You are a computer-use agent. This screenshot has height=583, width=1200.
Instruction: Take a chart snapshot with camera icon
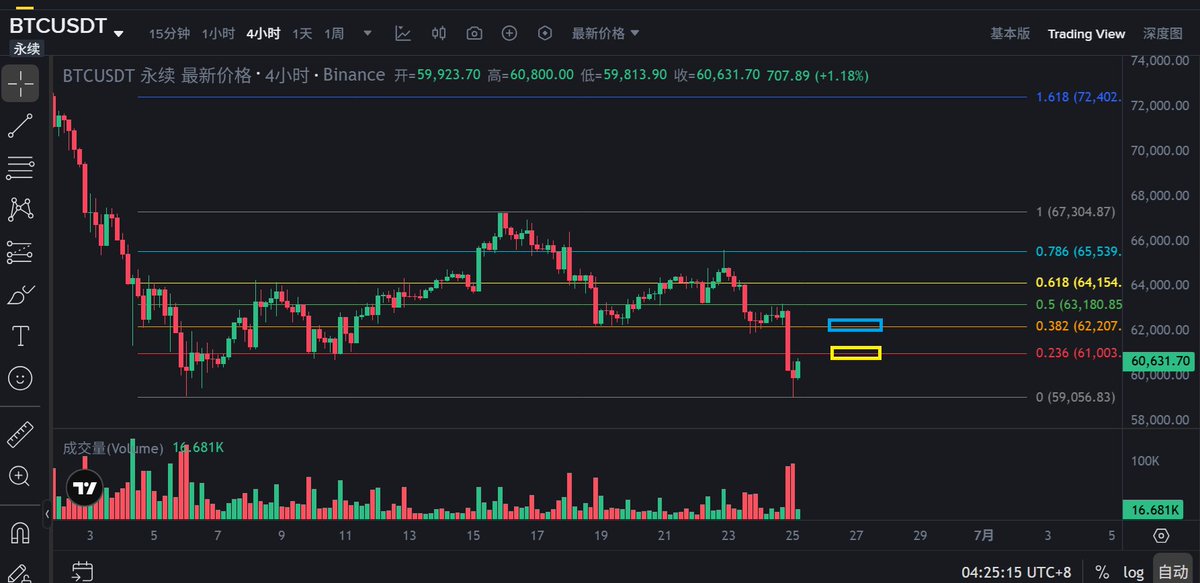click(x=474, y=33)
